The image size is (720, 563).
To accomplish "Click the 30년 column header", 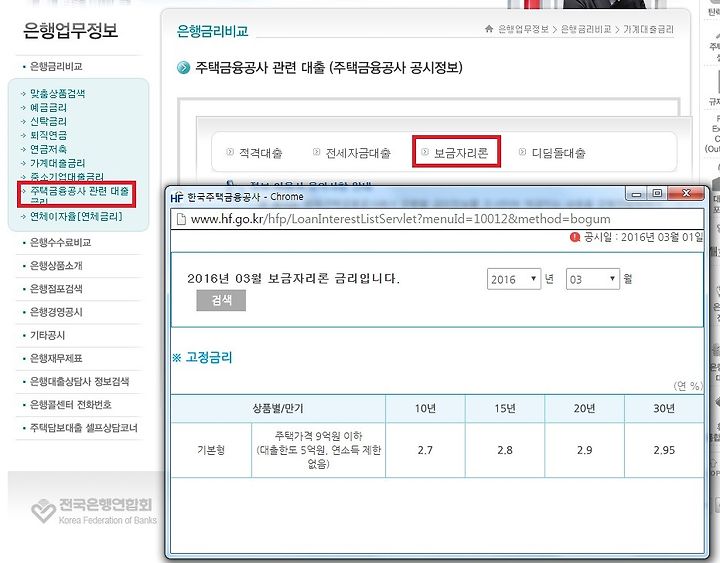I will click(664, 408).
